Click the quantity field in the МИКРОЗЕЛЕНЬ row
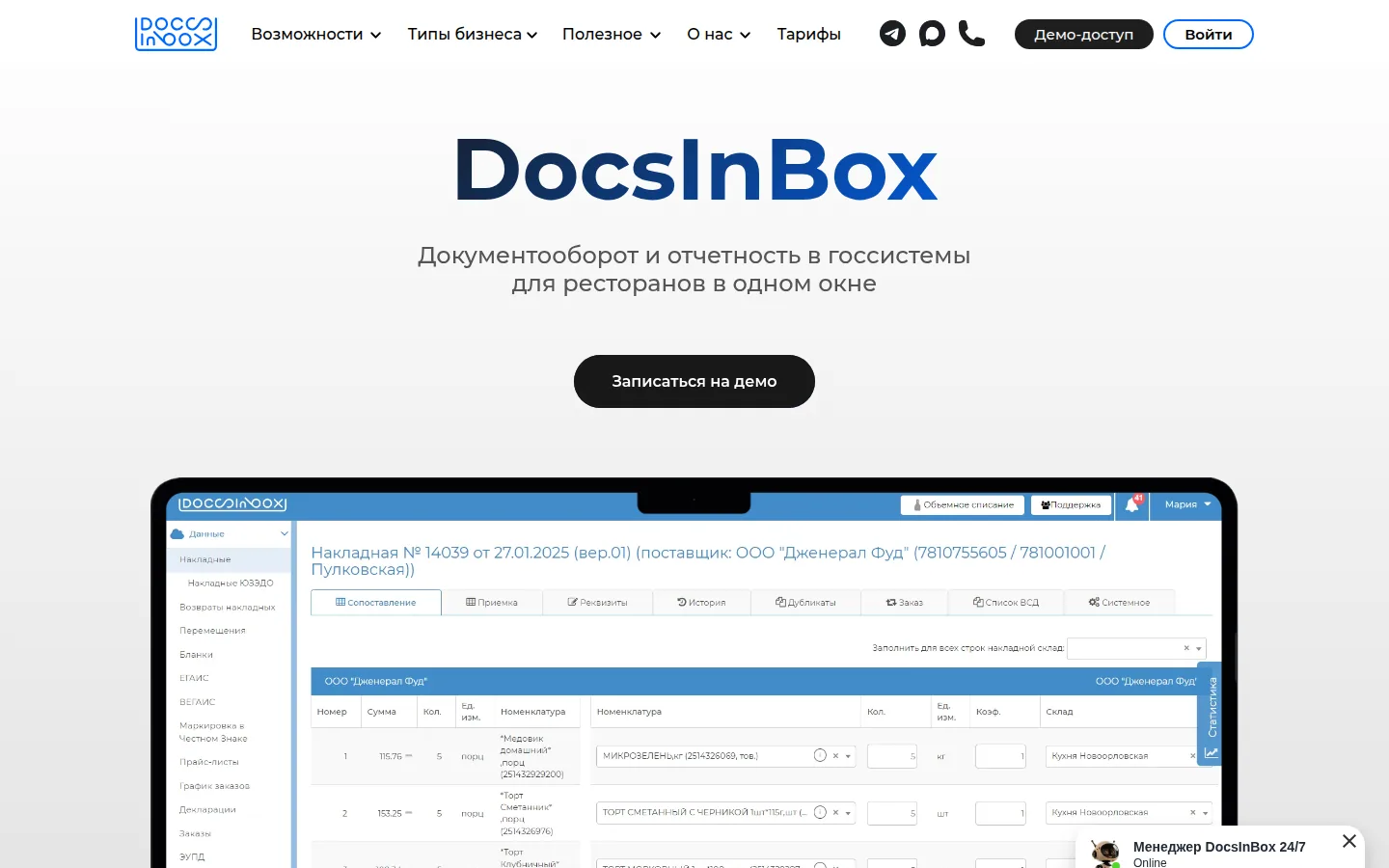Viewport: 1389px width, 868px height. pyautogui.click(x=892, y=756)
